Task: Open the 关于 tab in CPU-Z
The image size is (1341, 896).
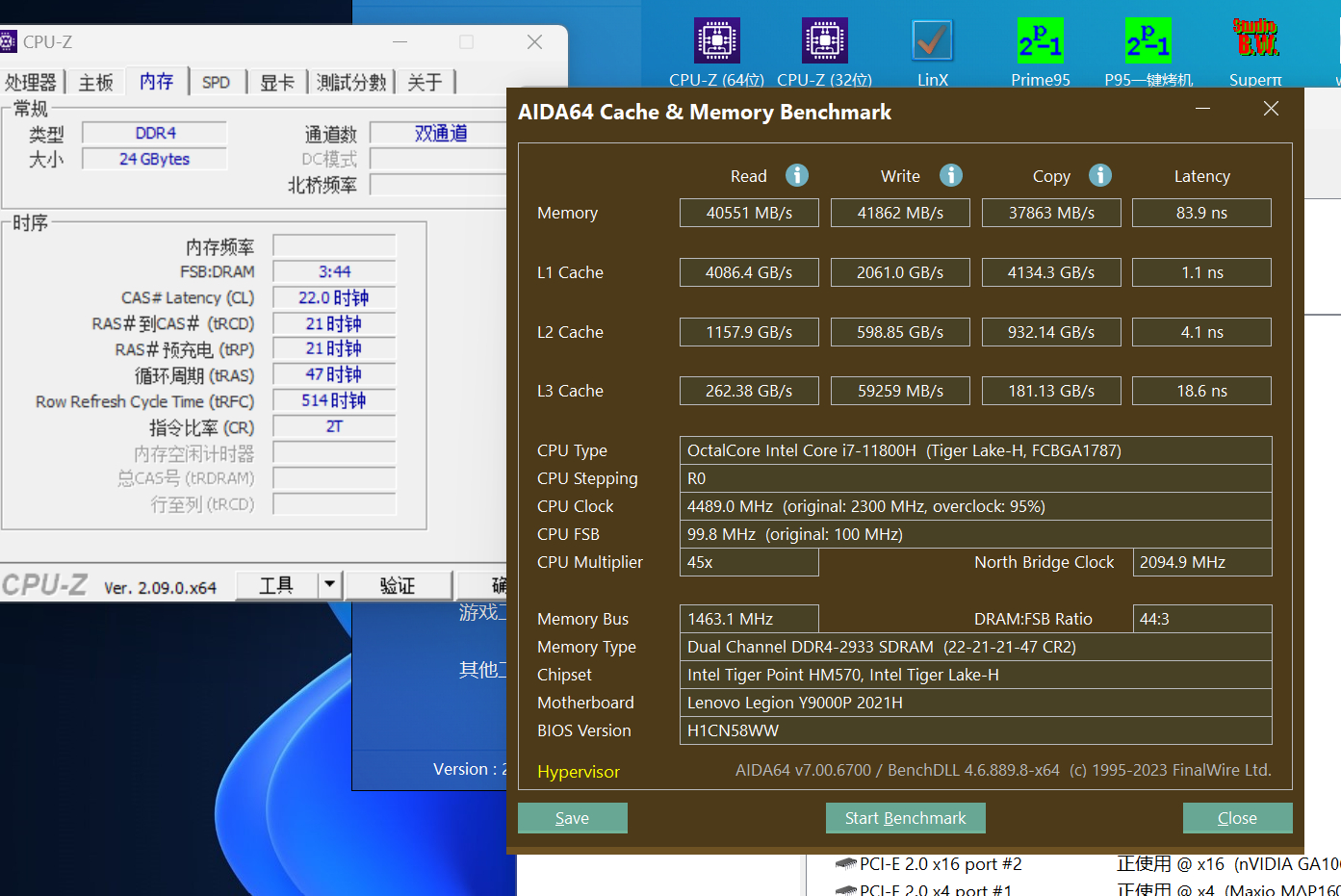Action: point(425,83)
